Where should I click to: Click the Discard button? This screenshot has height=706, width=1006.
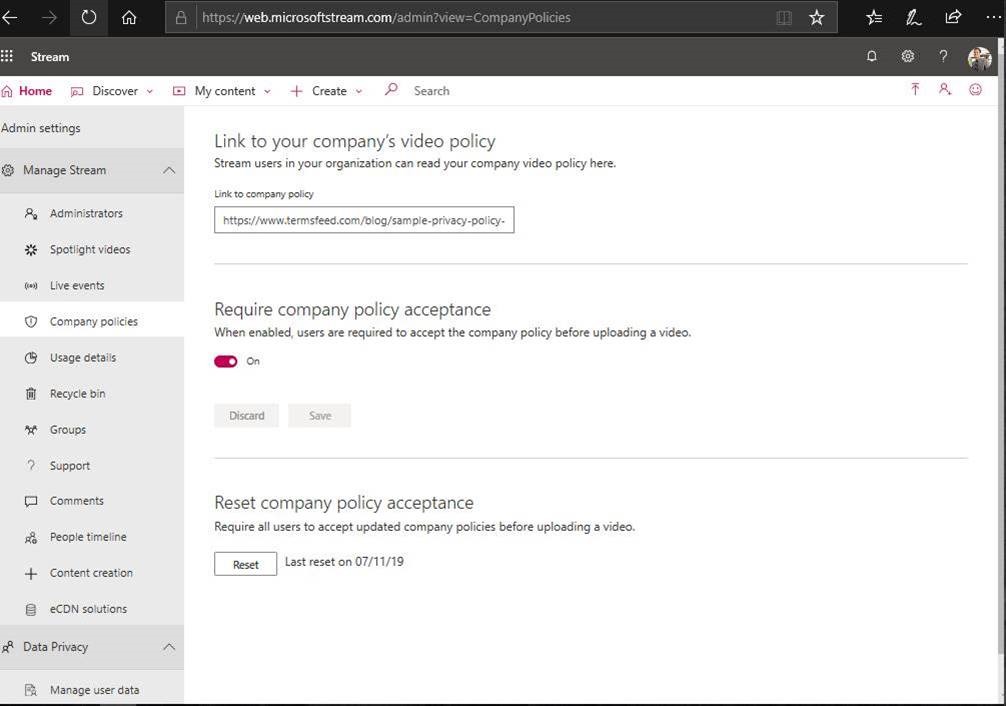coord(246,416)
